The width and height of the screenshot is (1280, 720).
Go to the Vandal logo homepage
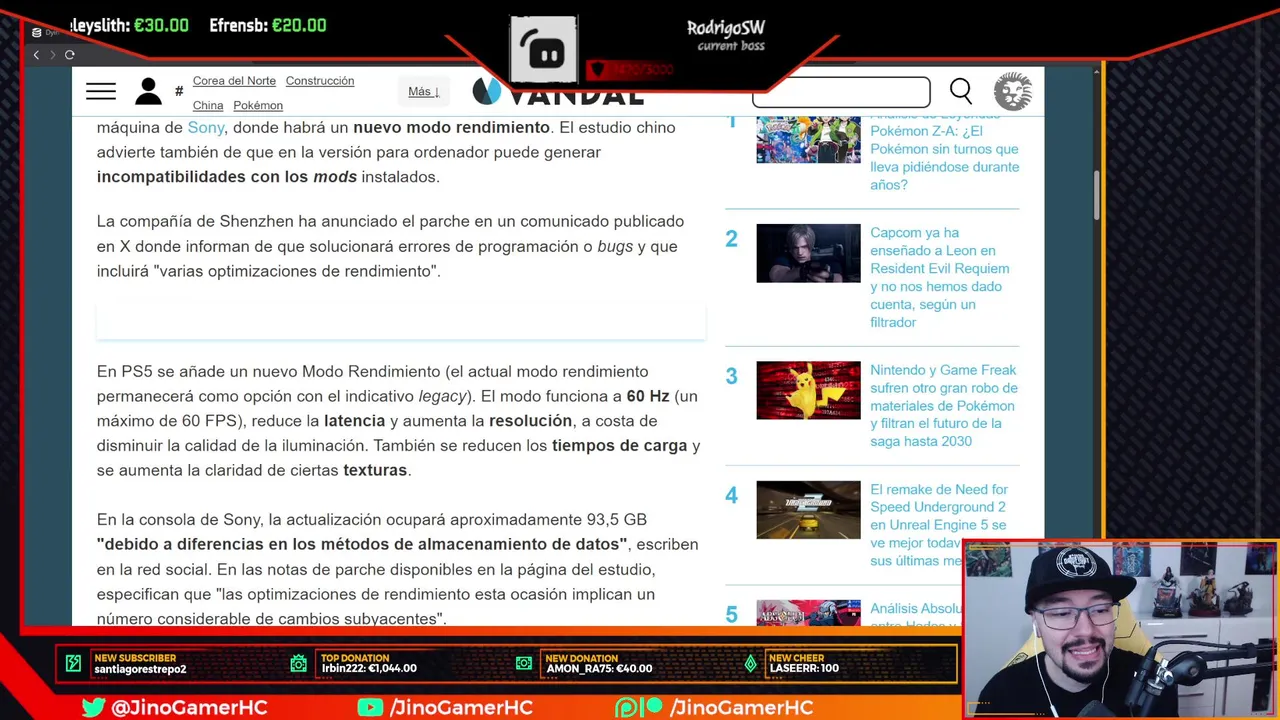[x=558, y=92]
